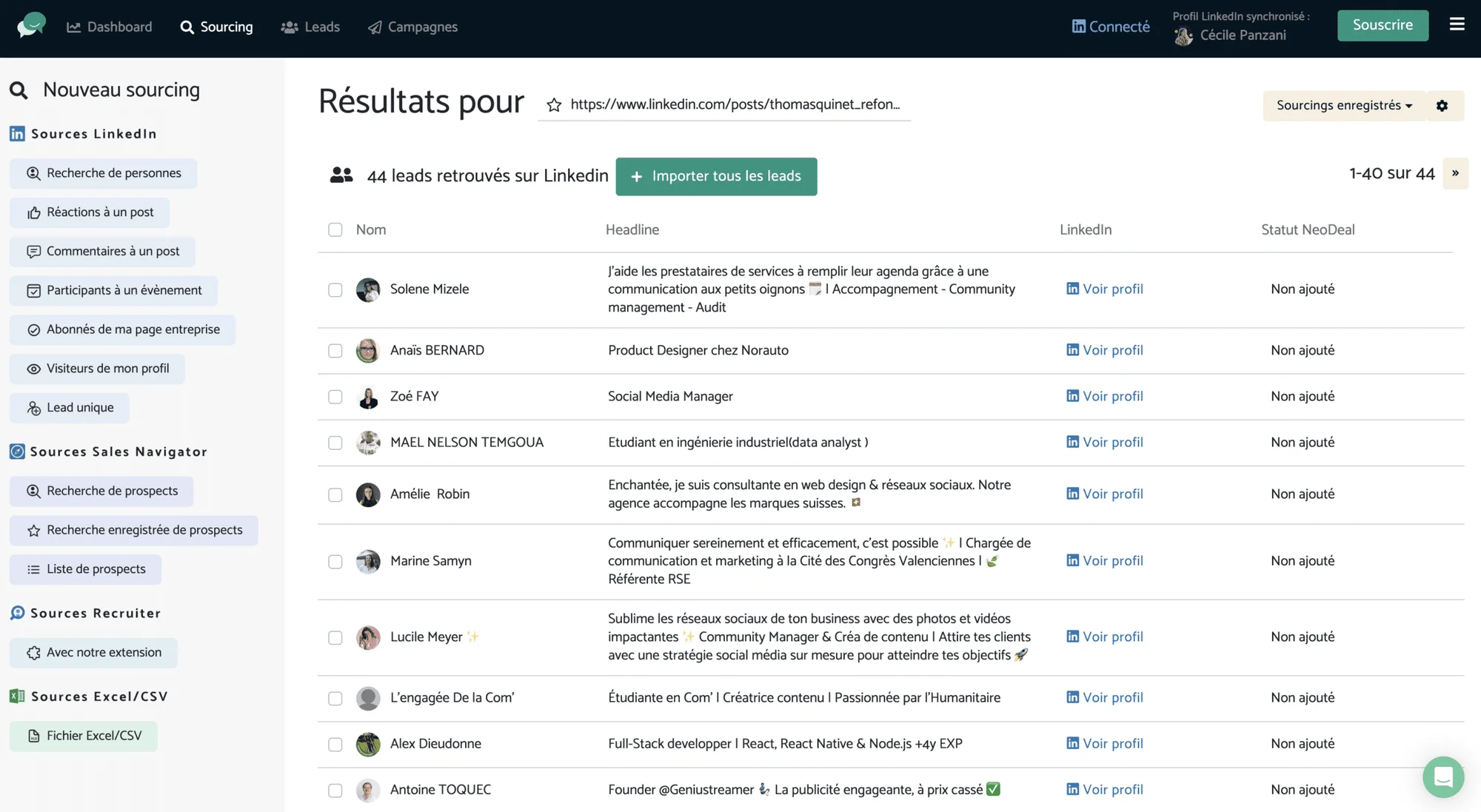1481x812 pixels.
Task: Tick the select-all checkbox next to Nom
Action: [335, 229]
